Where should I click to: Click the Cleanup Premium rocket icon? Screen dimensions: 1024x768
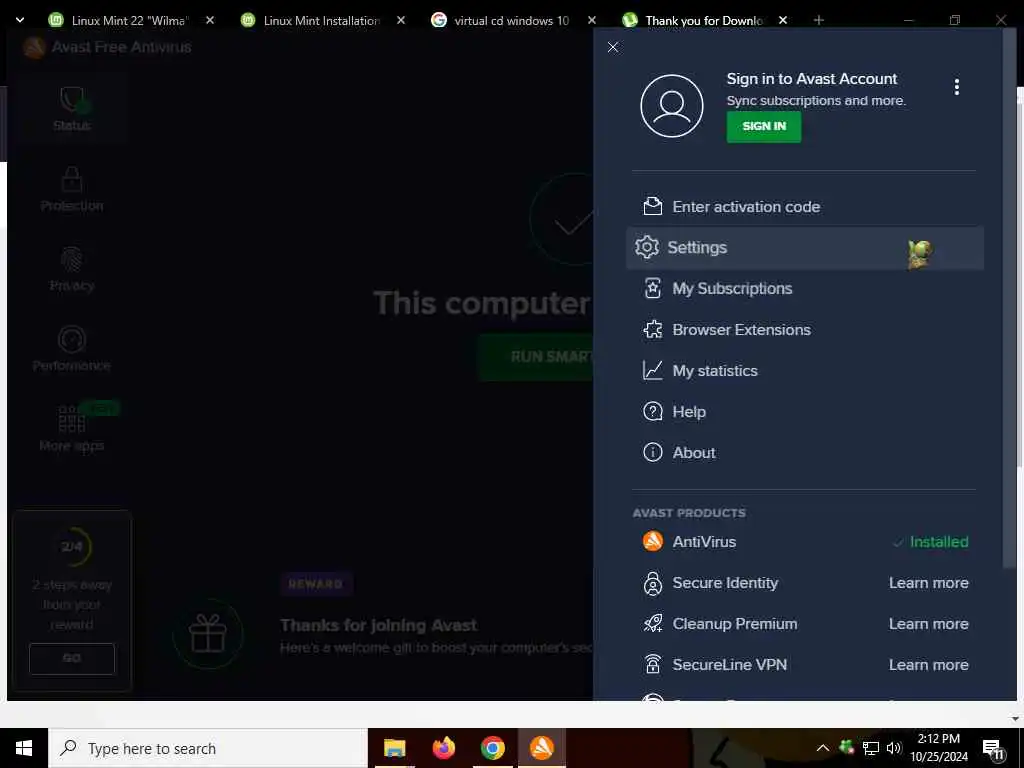[652, 624]
